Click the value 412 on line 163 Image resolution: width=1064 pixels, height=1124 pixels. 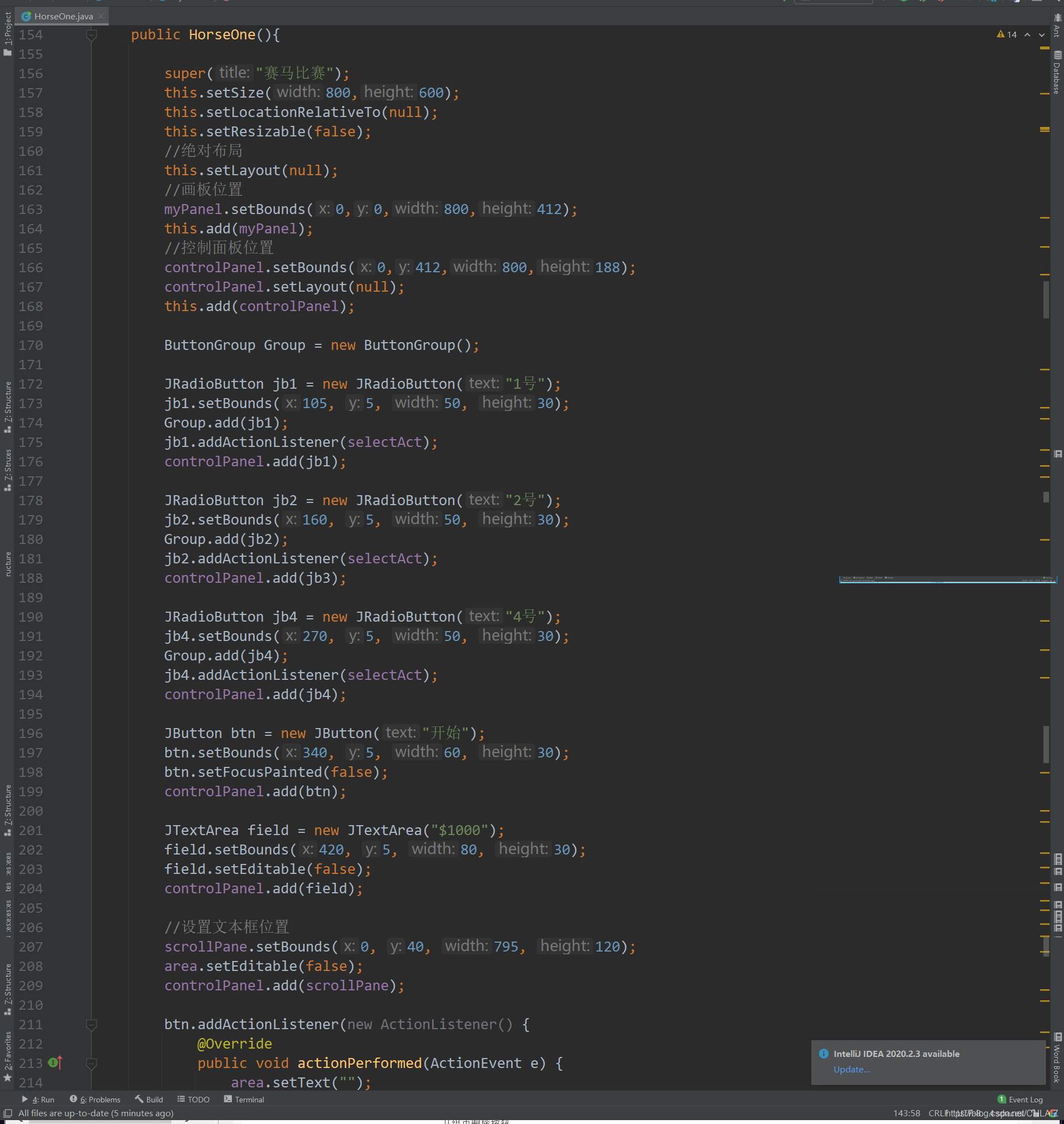549,209
